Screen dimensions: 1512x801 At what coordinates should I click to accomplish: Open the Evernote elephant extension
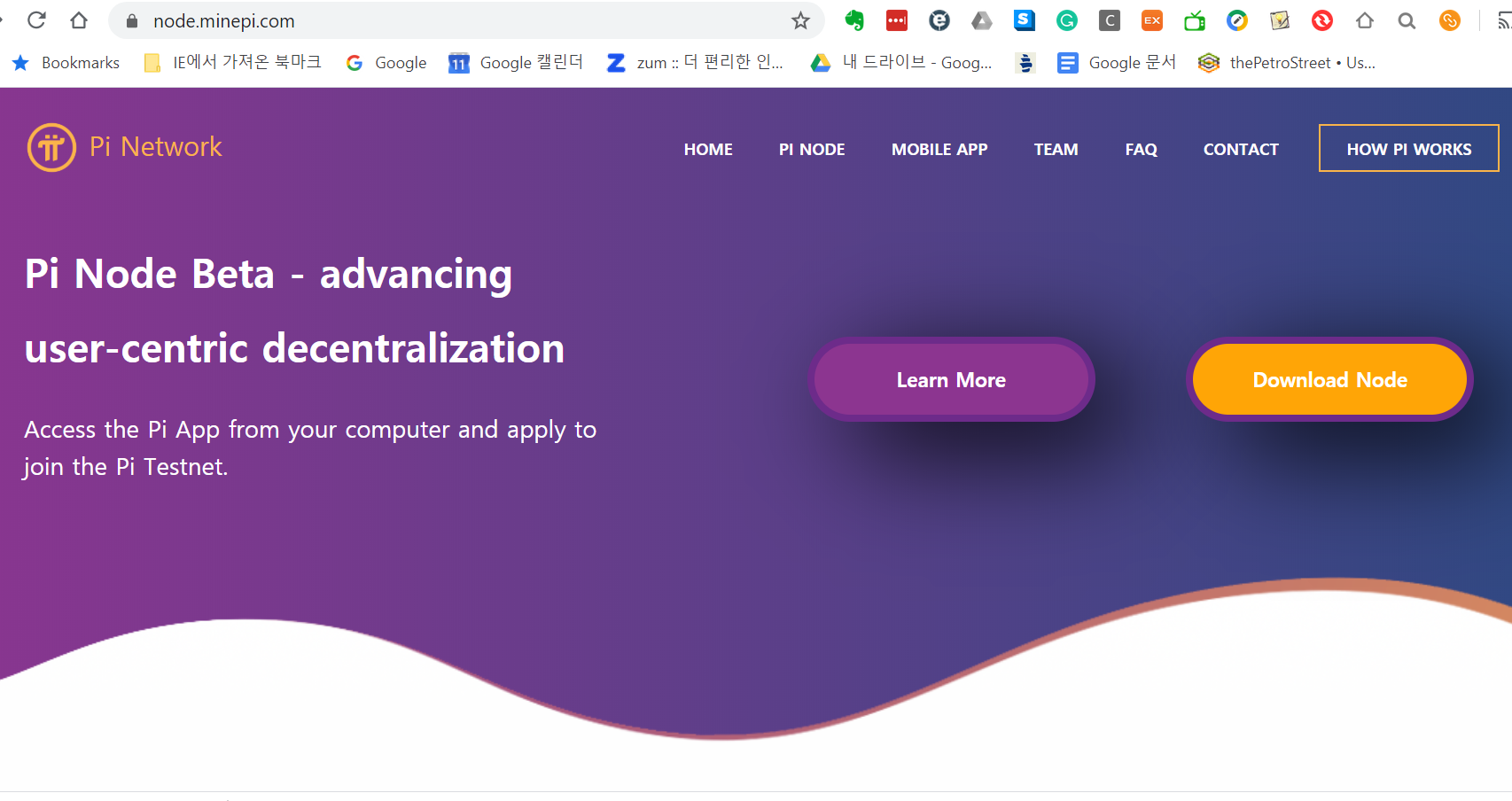(854, 20)
